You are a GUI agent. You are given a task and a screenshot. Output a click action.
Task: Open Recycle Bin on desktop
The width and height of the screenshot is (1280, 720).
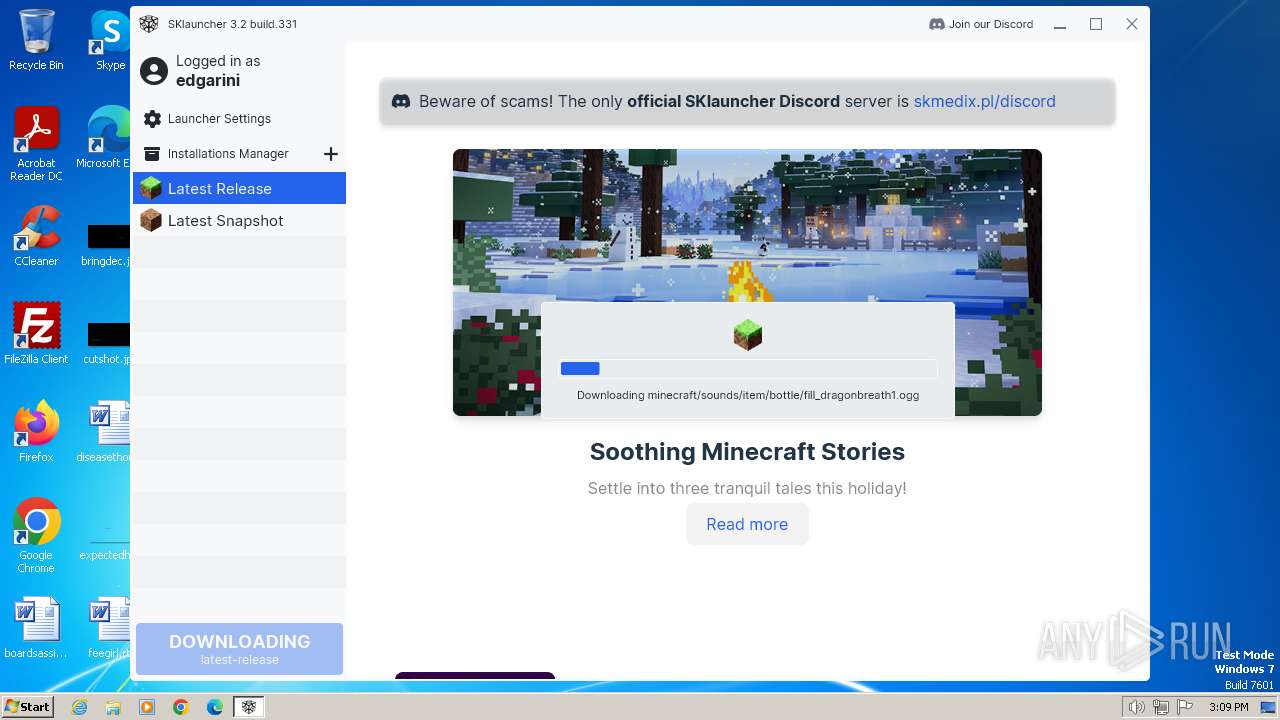(x=36, y=40)
